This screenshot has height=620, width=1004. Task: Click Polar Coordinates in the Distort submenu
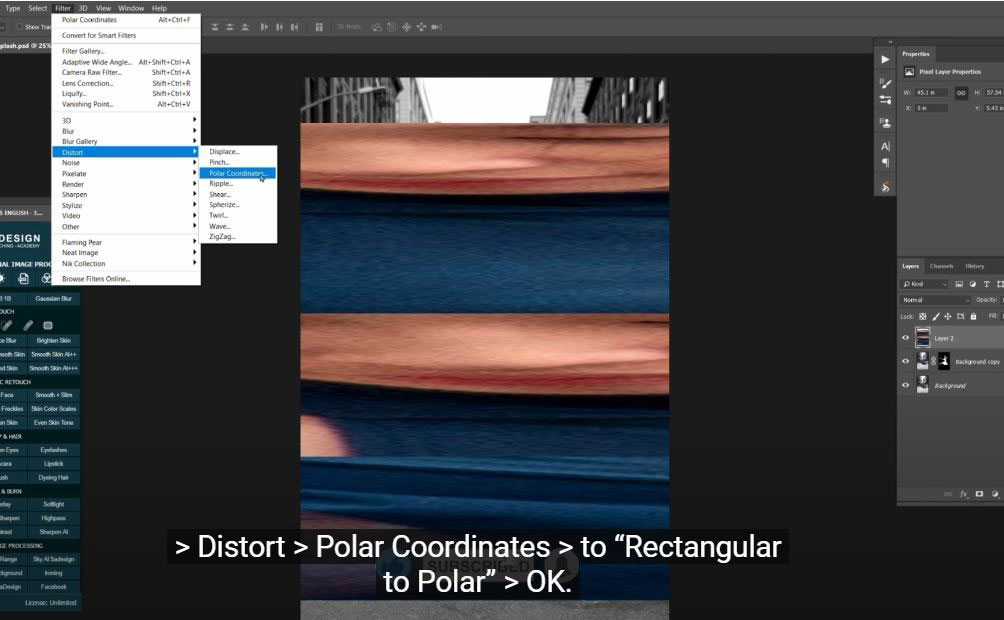[236, 173]
